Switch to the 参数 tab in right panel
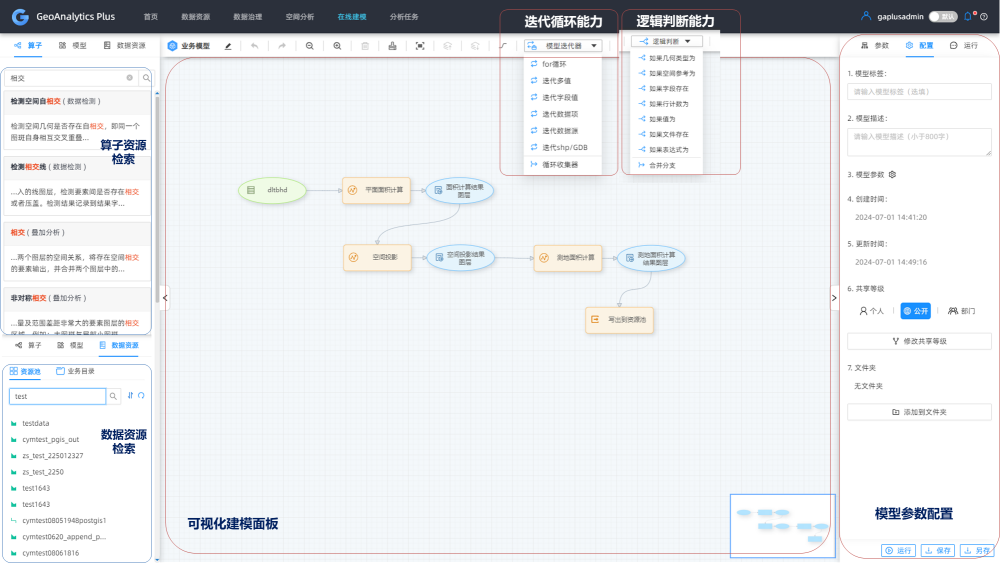Image resolution: width=1000 pixels, height=563 pixels. tap(875, 45)
